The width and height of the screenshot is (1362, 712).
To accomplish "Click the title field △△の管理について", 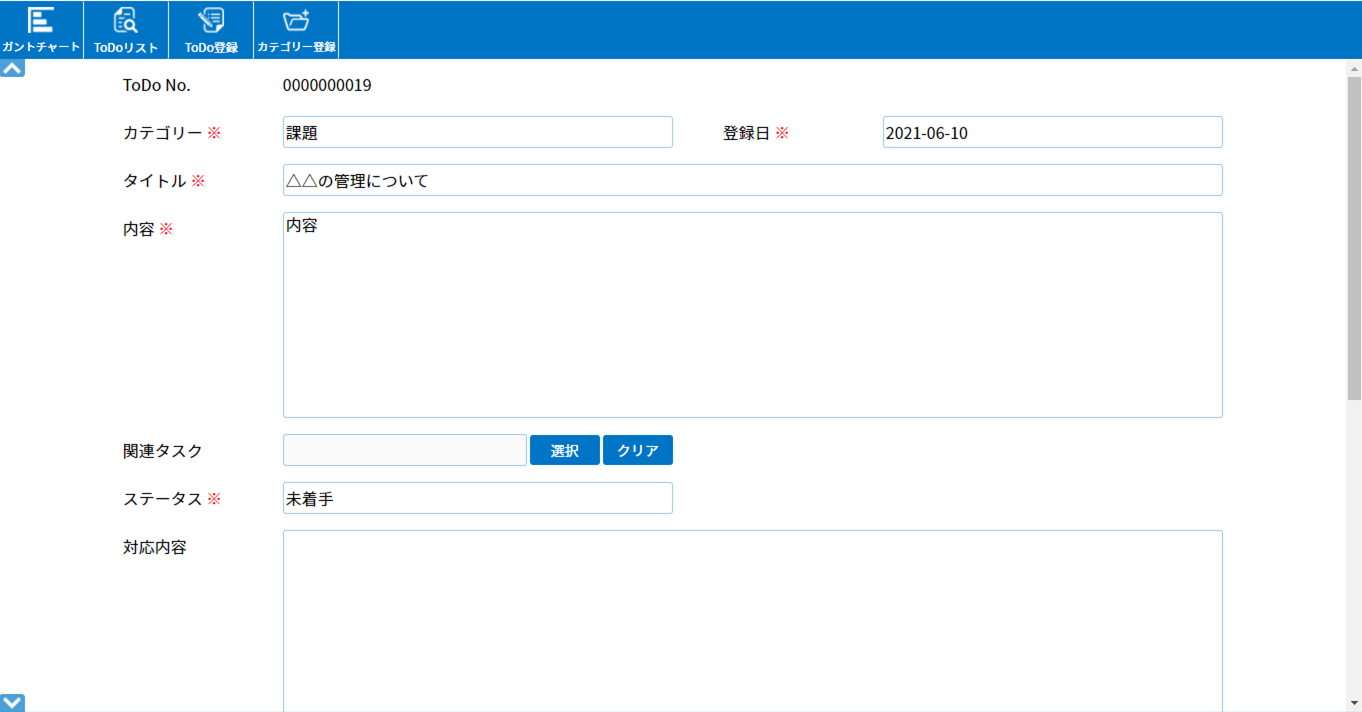I will point(752,181).
